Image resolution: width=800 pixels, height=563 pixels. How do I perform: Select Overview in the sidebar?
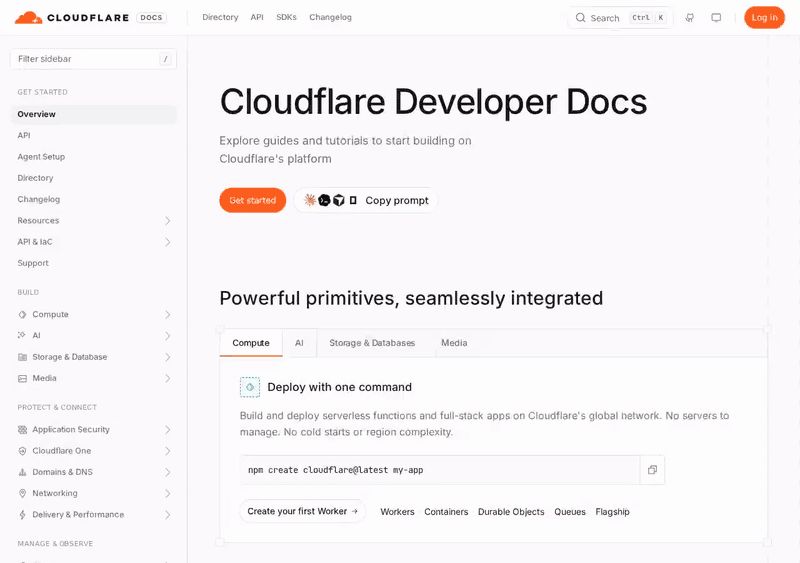tap(94, 114)
